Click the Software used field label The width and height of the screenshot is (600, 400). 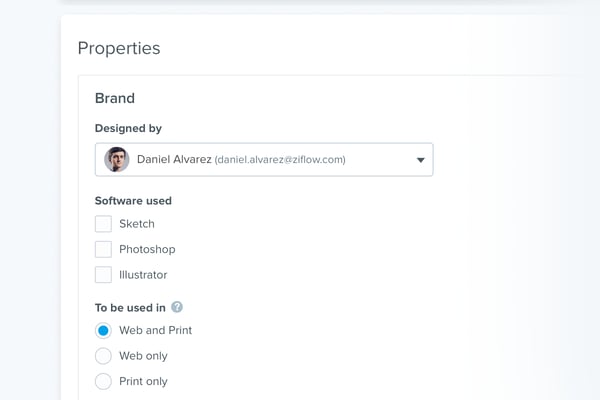click(133, 200)
